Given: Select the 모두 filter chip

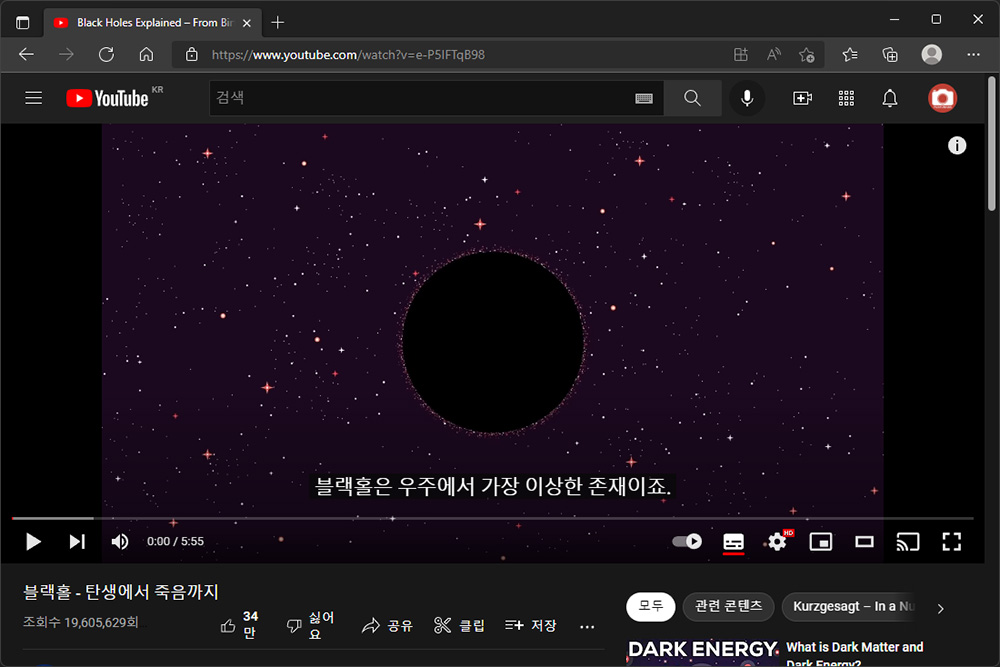Looking at the screenshot, I should [x=651, y=606].
